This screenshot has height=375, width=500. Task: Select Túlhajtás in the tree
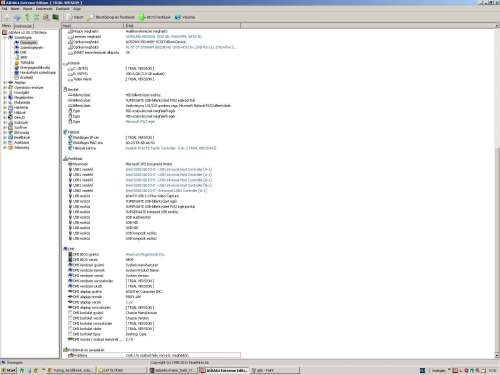click(27, 62)
